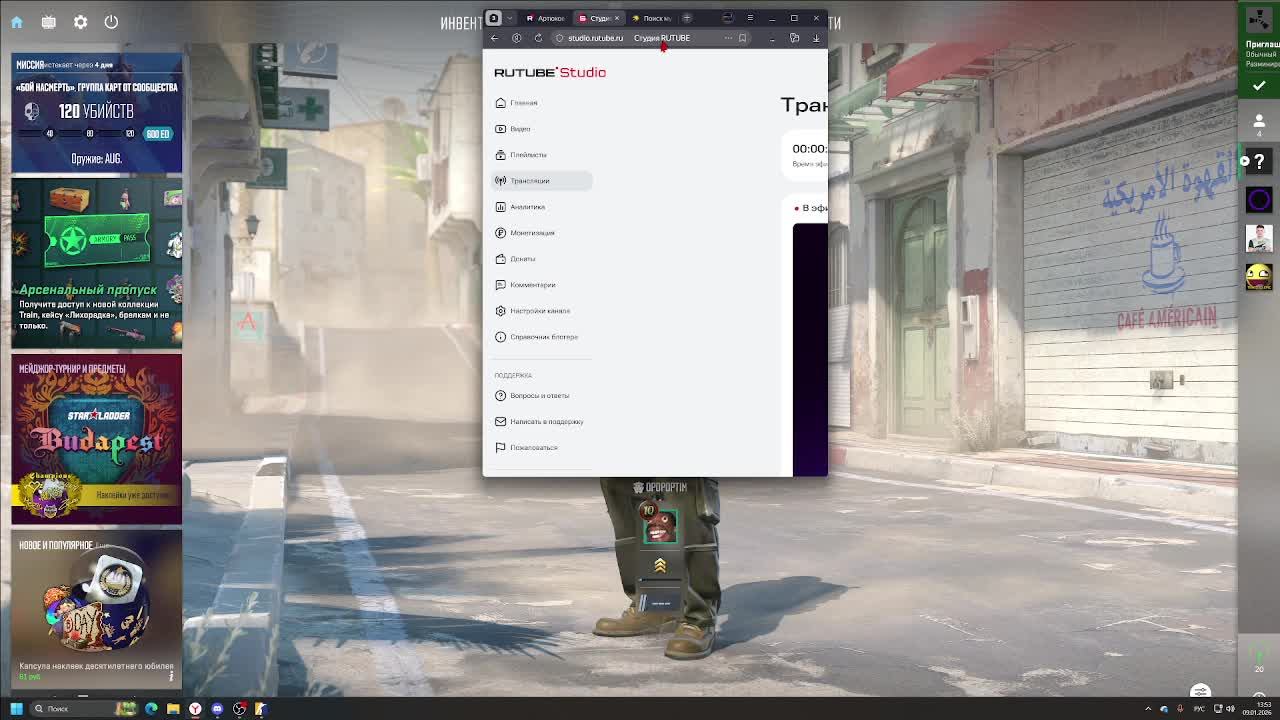This screenshot has height=720, width=1280.
Task: Click the player avatar under OPOPOPTIM
Action: coord(660,526)
